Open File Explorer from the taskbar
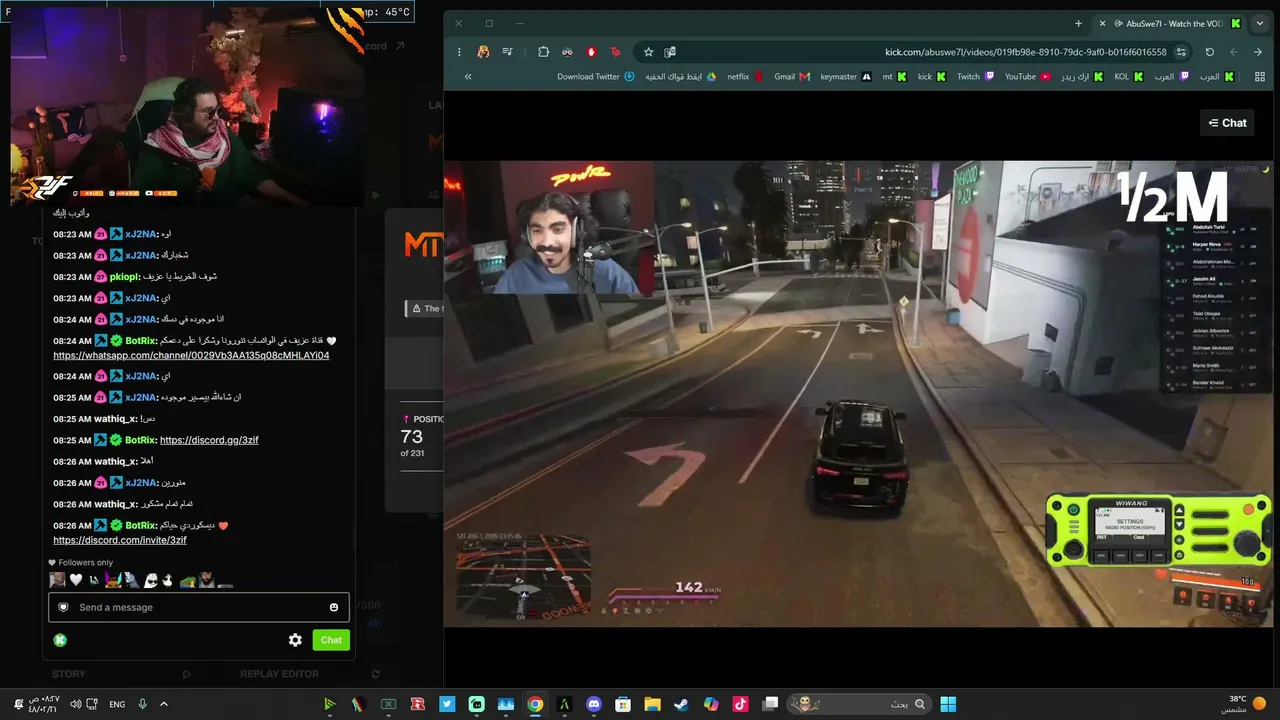 (x=652, y=704)
